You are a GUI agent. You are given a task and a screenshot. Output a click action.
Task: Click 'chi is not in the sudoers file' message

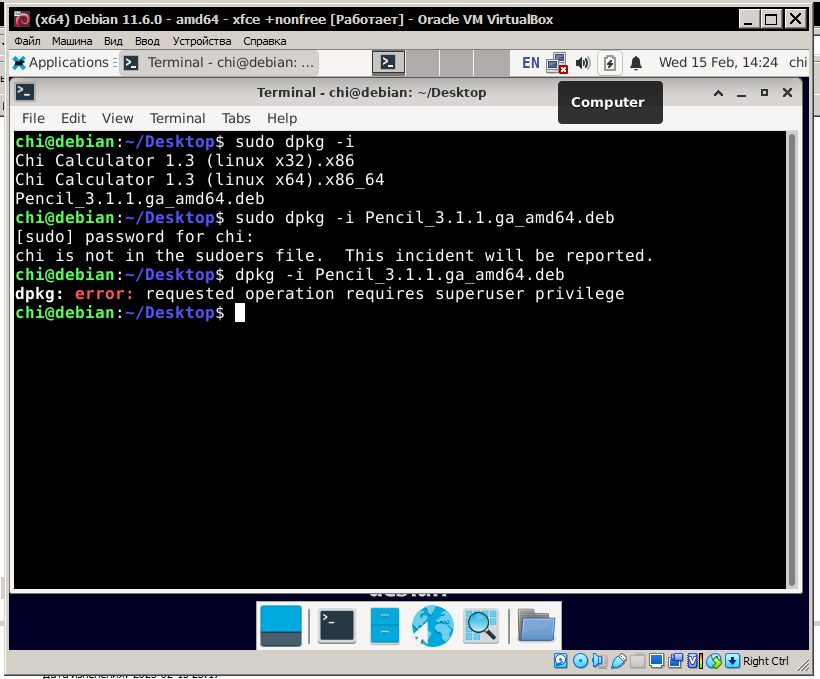click(x=168, y=256)
